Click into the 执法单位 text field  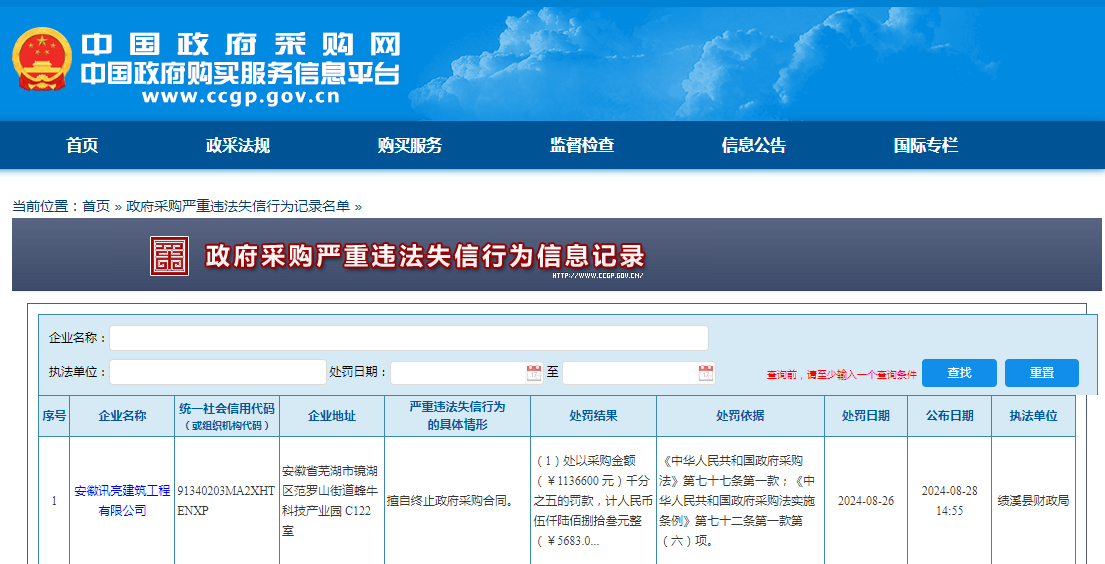(x=217, y=372)
